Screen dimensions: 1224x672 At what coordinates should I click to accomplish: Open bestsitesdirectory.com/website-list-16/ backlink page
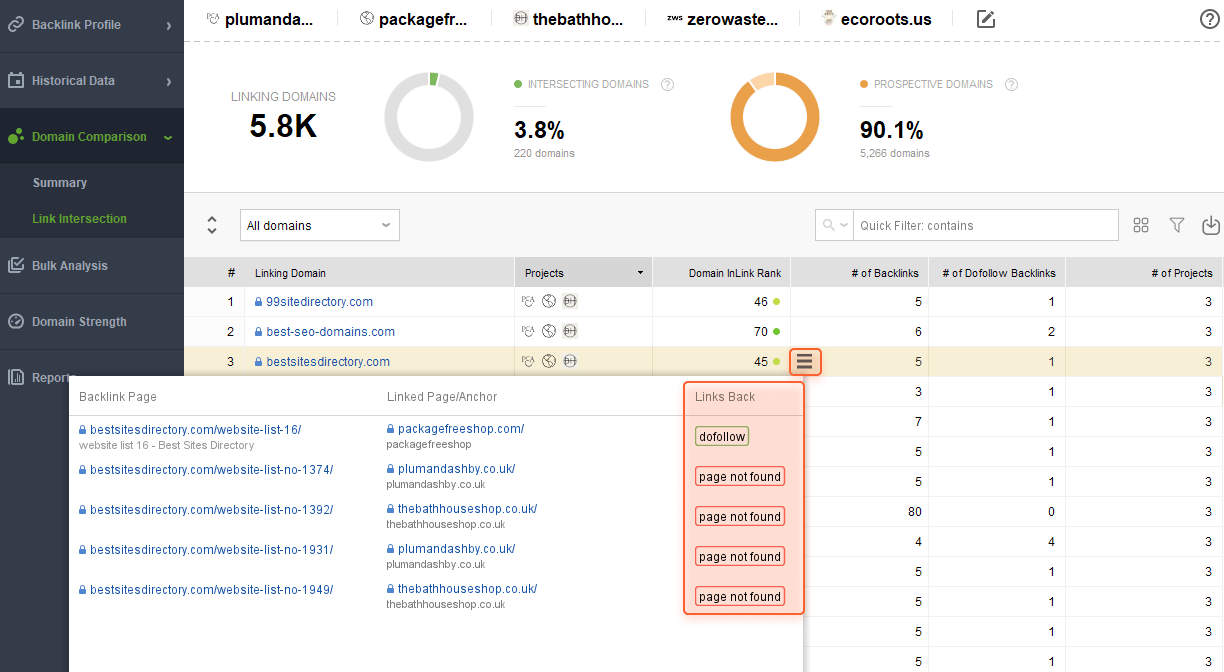coord(195,430)
